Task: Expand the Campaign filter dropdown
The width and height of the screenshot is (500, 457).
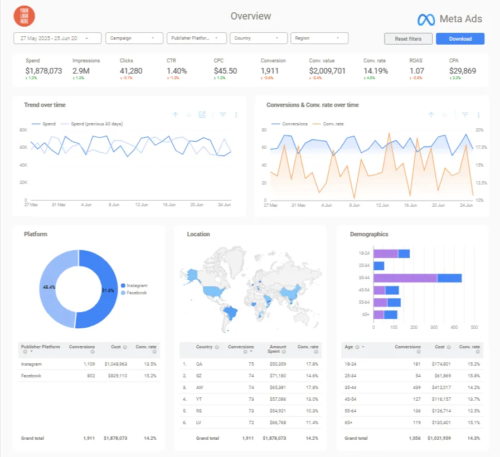Action: coord(134,38)
